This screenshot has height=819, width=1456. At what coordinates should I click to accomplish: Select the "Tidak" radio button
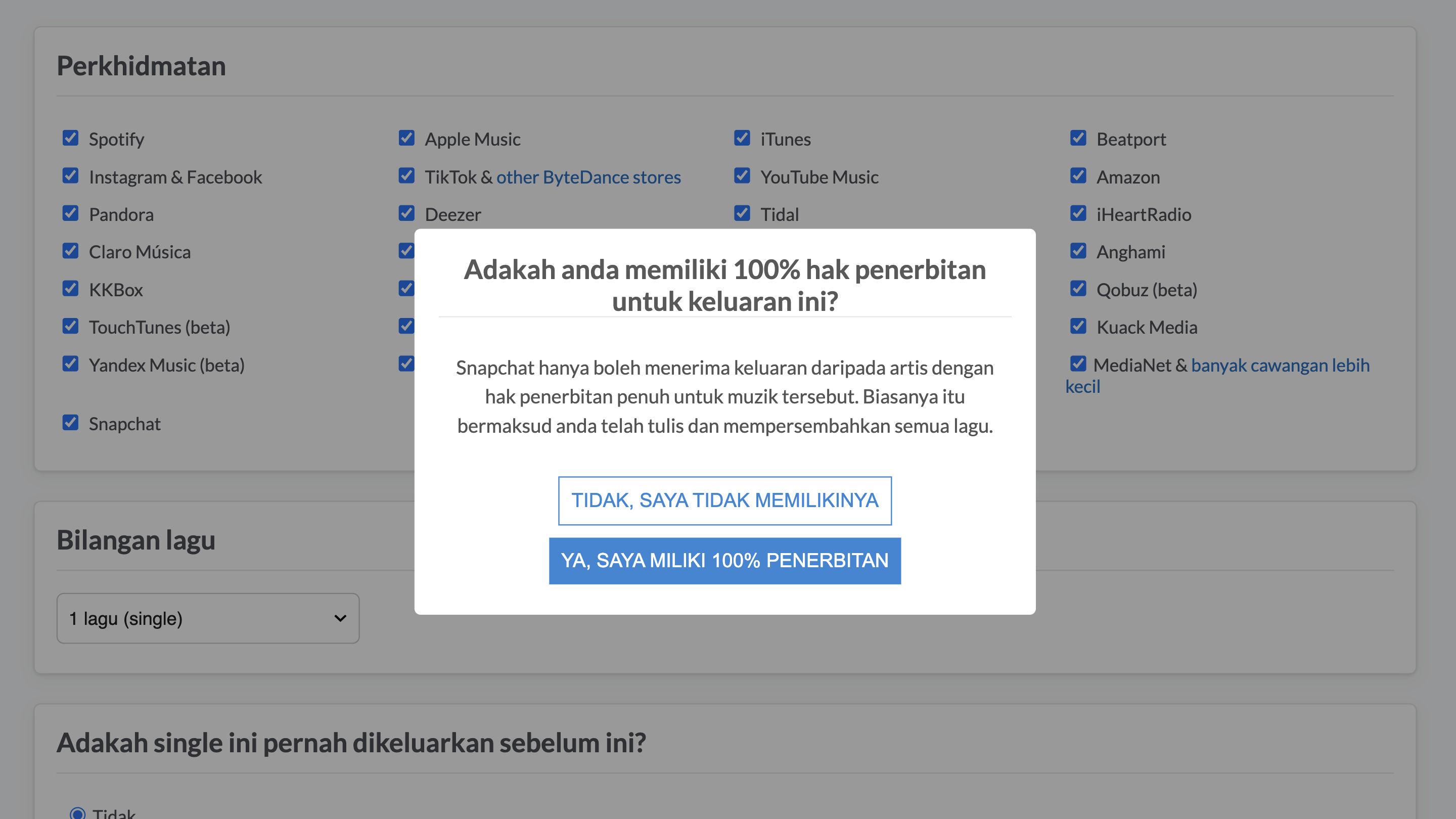77,813
